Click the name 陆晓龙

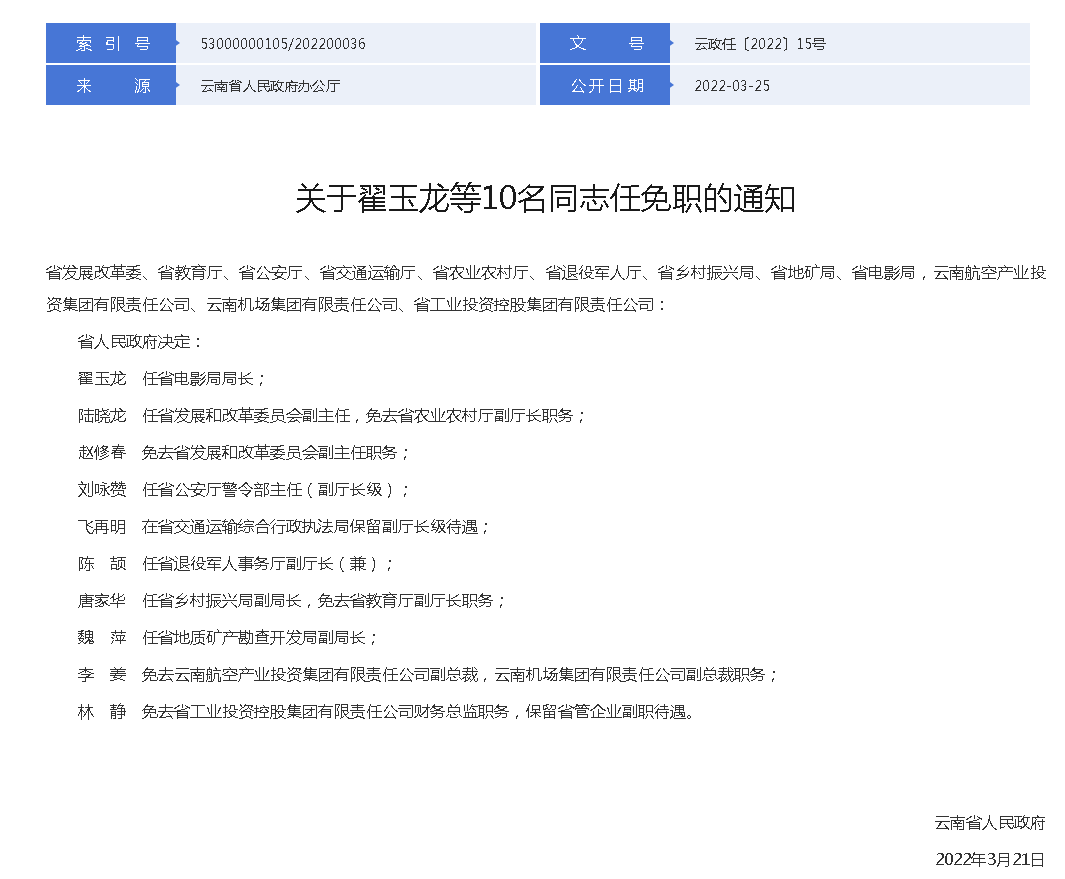(102, 416)
